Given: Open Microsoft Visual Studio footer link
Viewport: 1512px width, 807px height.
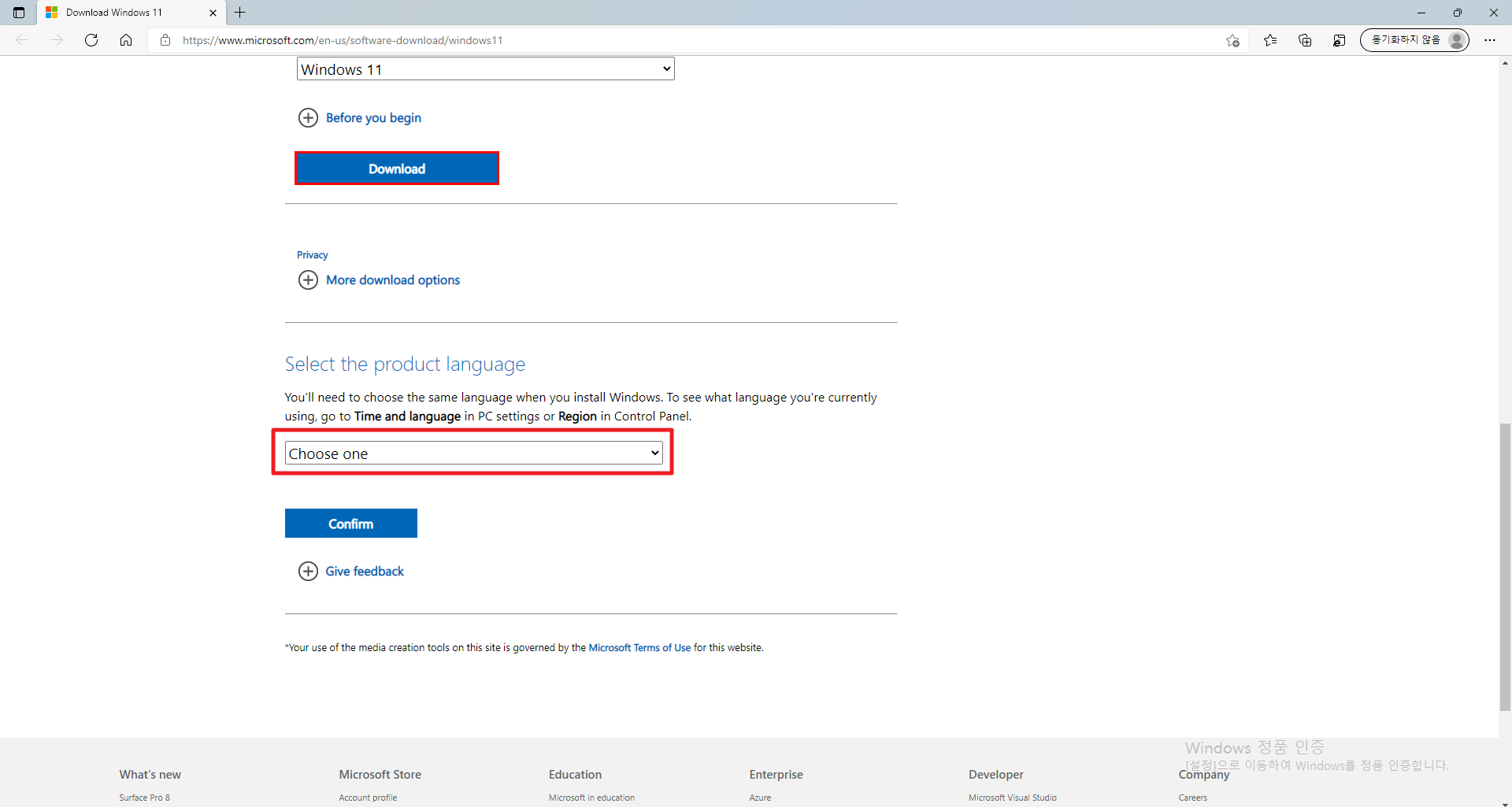Looking at the screenshot, I should [1013, 798].
